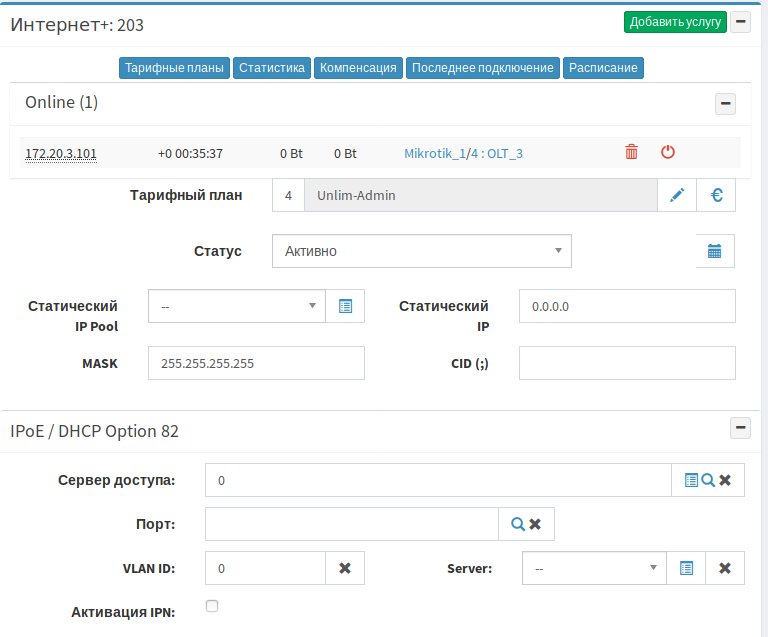The width and height of the screenshot is (768, 637).
Task: Click the IPoE / DHCP Option 82 heading
Action: tap(94, 431)
